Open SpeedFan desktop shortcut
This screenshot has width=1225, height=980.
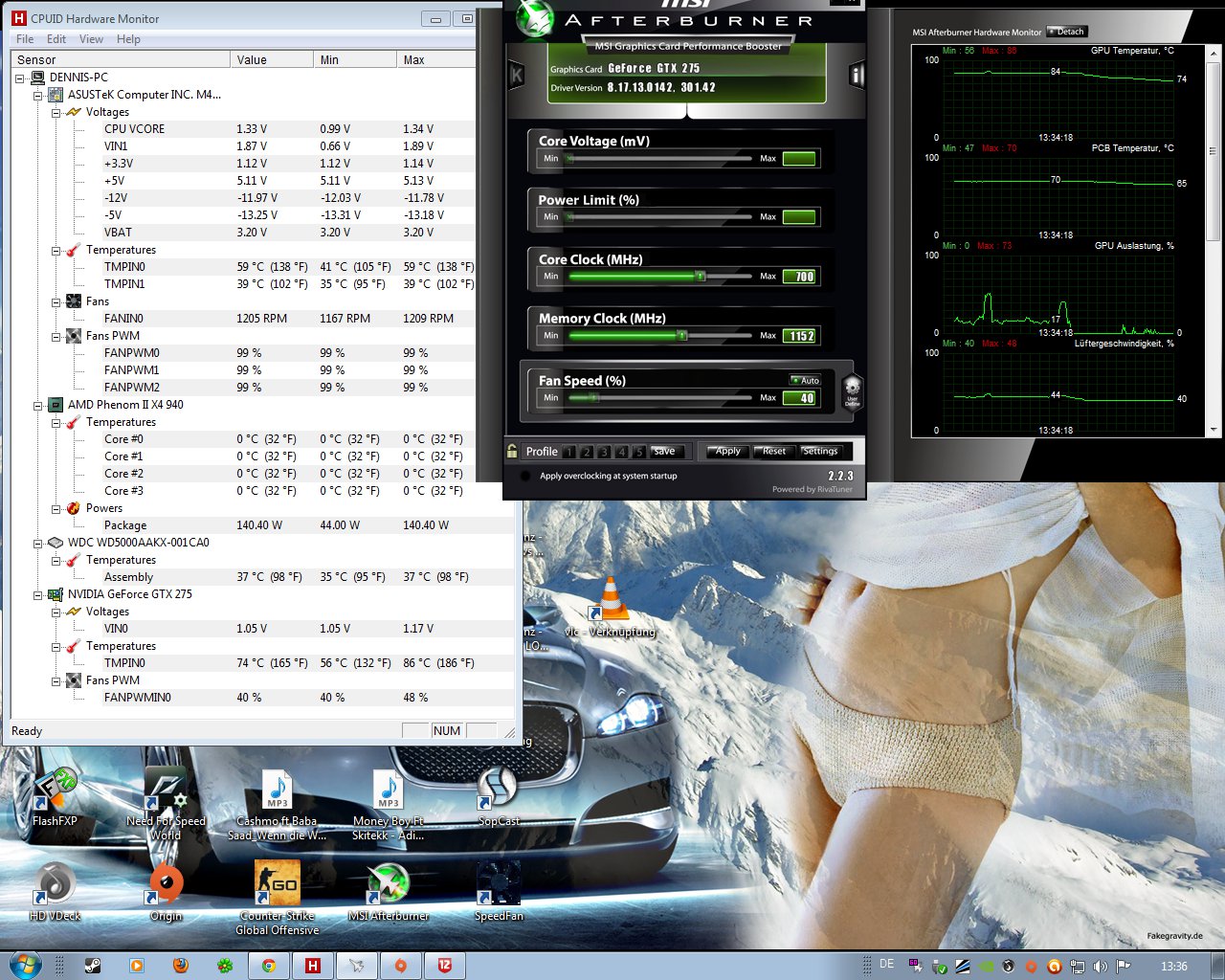point(499,891)
